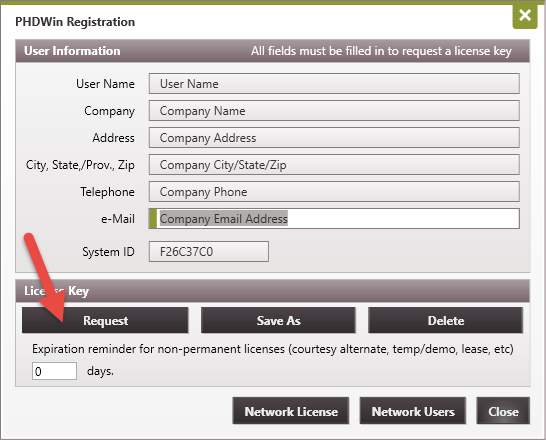
Task: Click the Company City/State/Zip field
Action: (334, 165)
